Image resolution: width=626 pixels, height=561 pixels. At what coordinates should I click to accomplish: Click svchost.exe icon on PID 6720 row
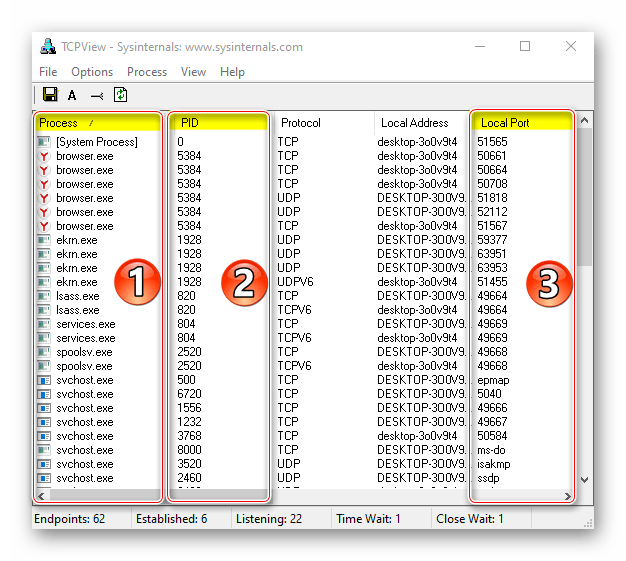(x=44, y=394)
